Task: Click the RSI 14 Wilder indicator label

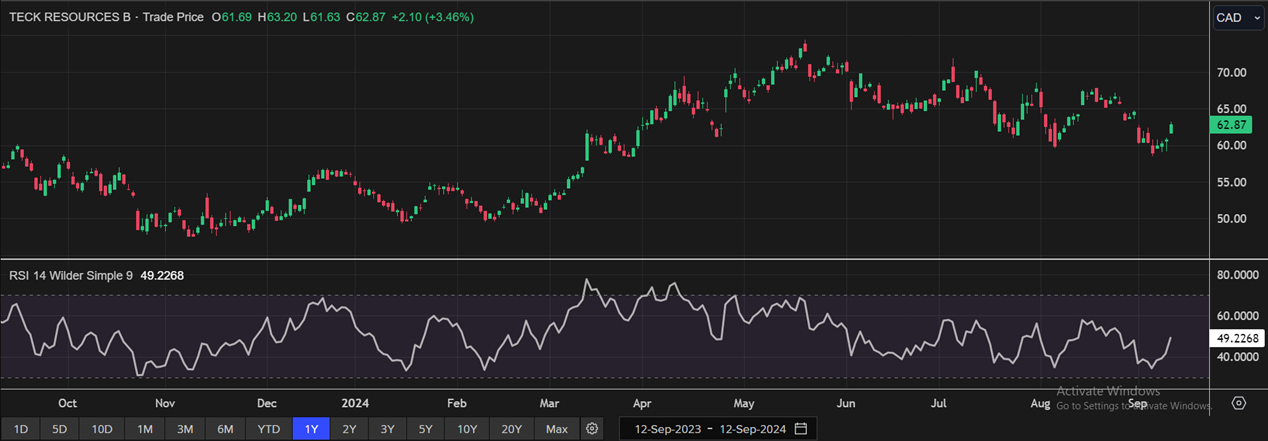Action: 71,275
